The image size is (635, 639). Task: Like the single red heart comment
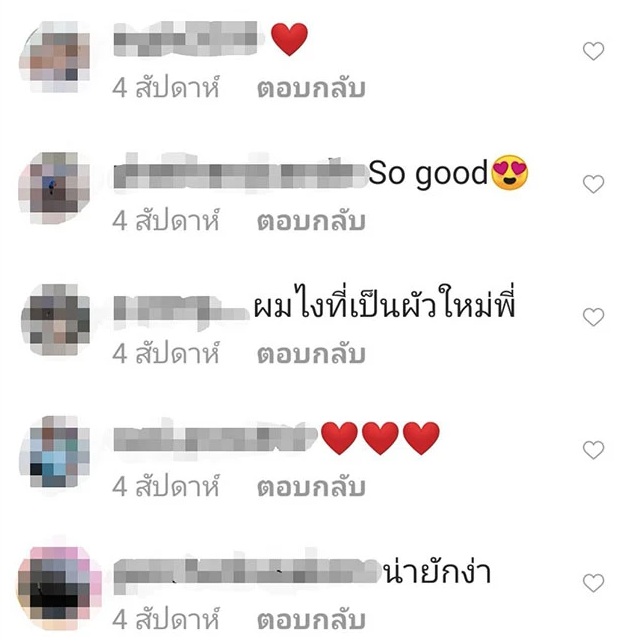[593, 51]
